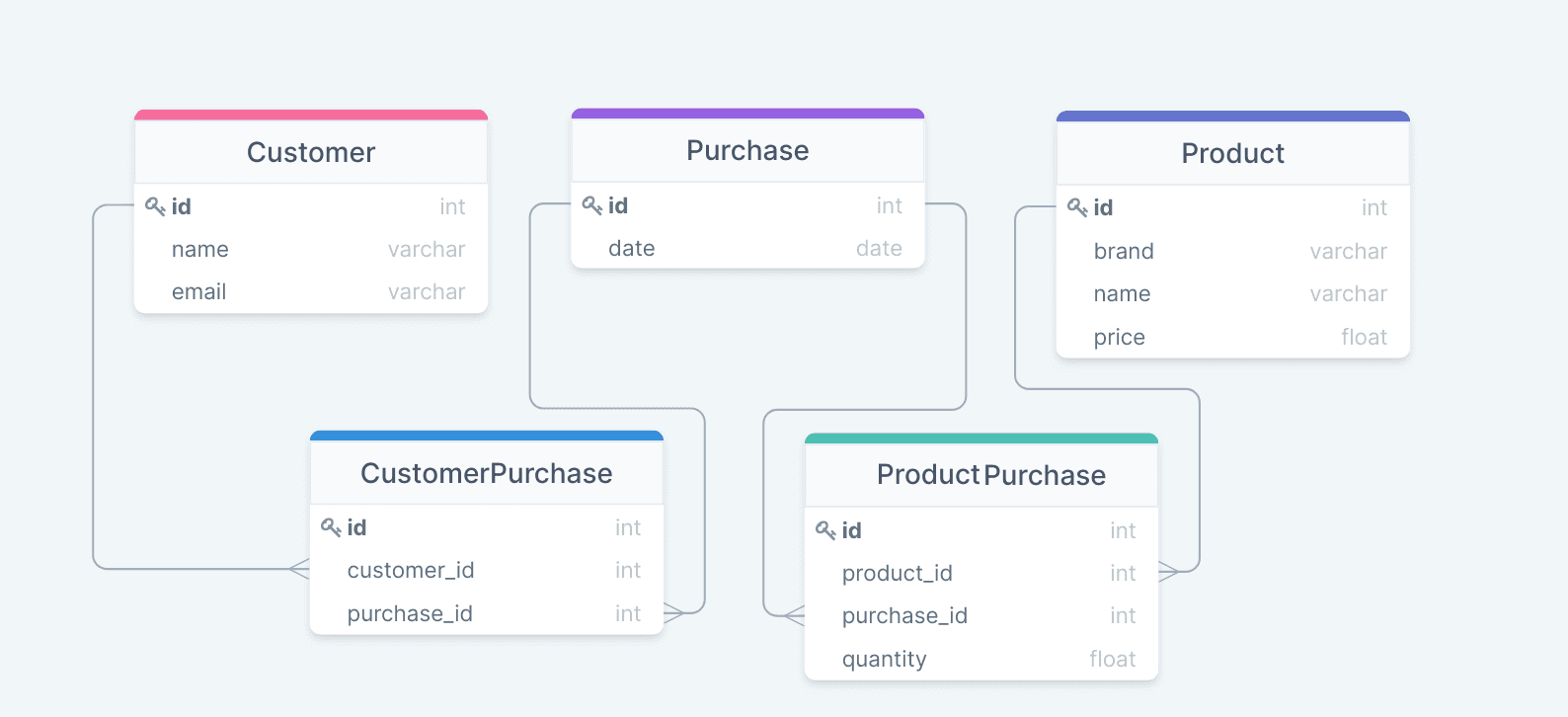Image resolution: width=1568 pixels, height=717 pixels.
Task: Click the primary key icon in Purchase table
Action: click(592, 205)
